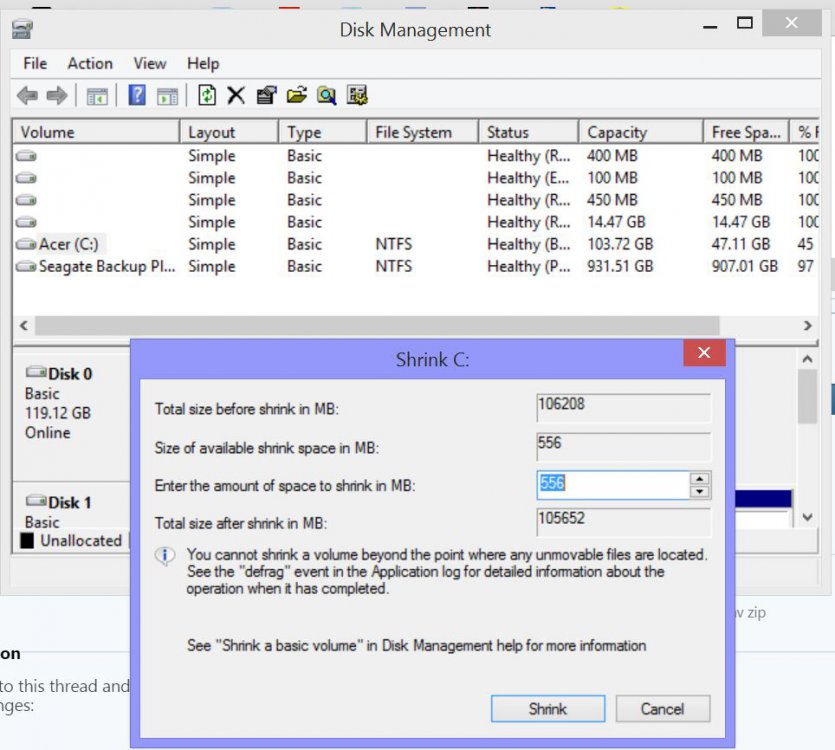Click the 907.01 GB free space cell
835x750 pixels.
tap(744, 266)
